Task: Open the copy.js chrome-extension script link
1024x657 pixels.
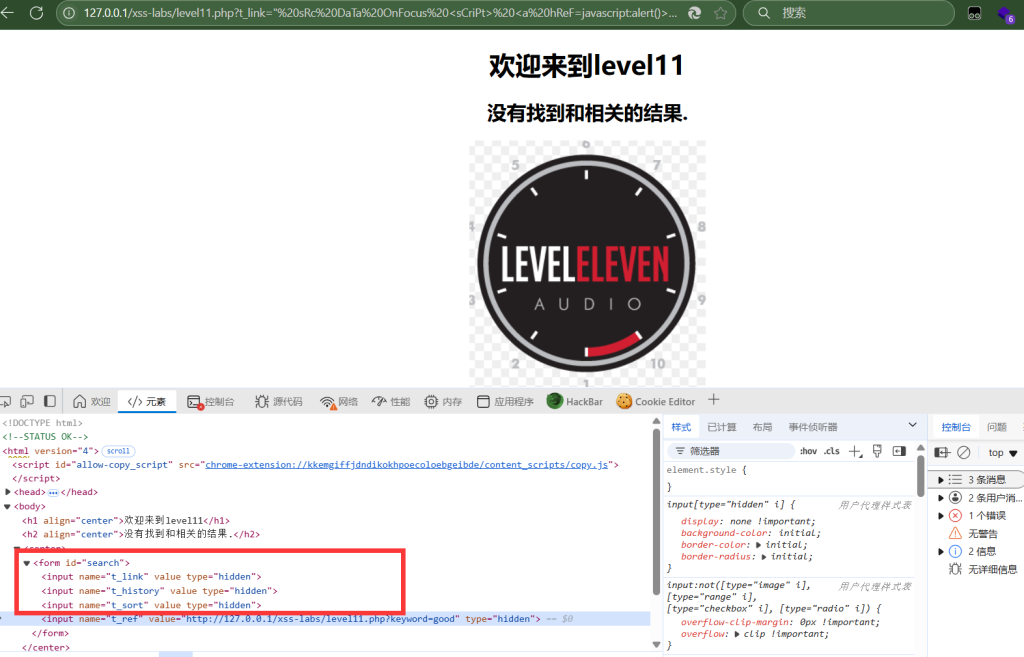Action: (406, 464)
